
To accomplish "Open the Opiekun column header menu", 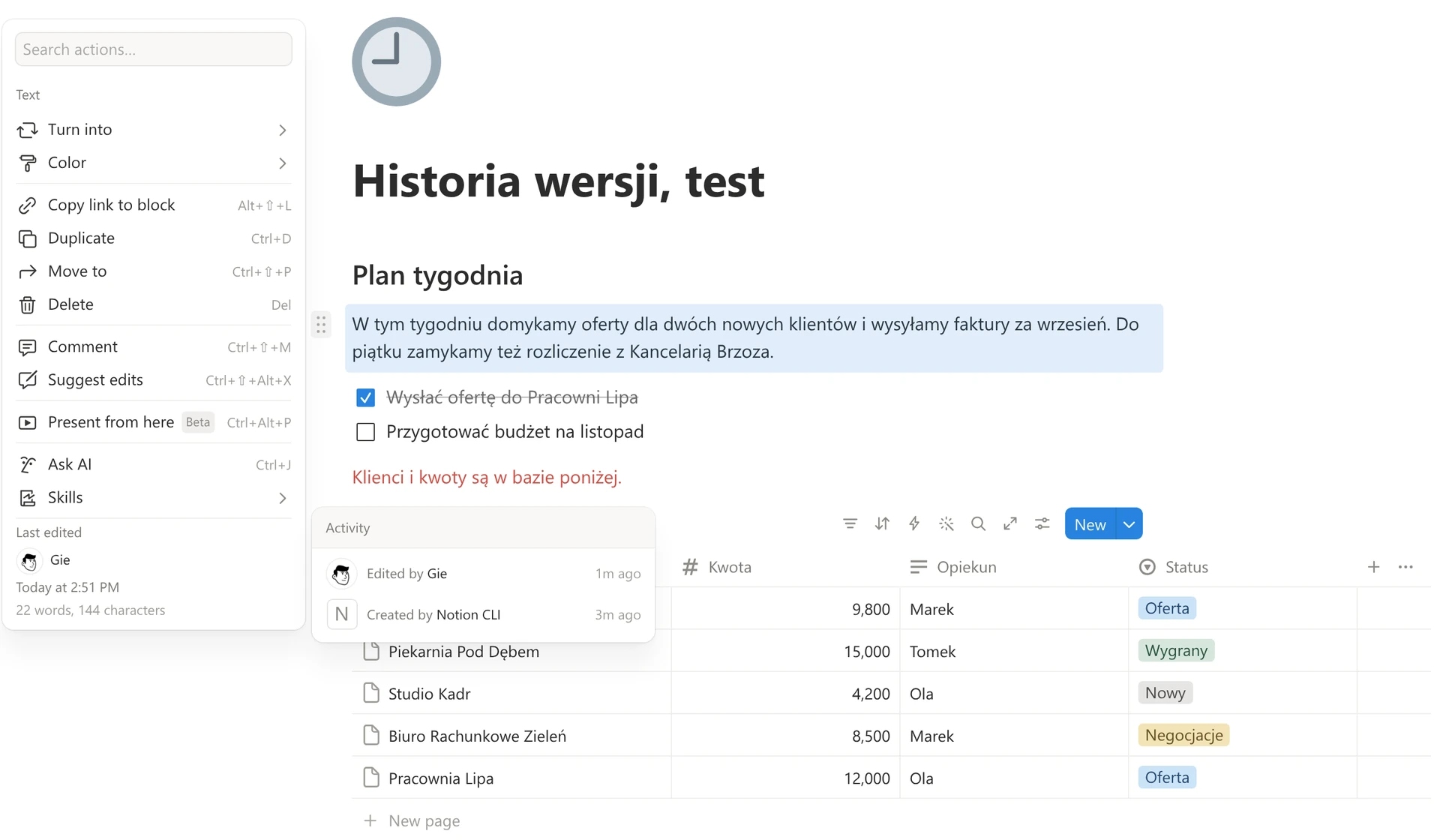I will [x=1014, y=567].
